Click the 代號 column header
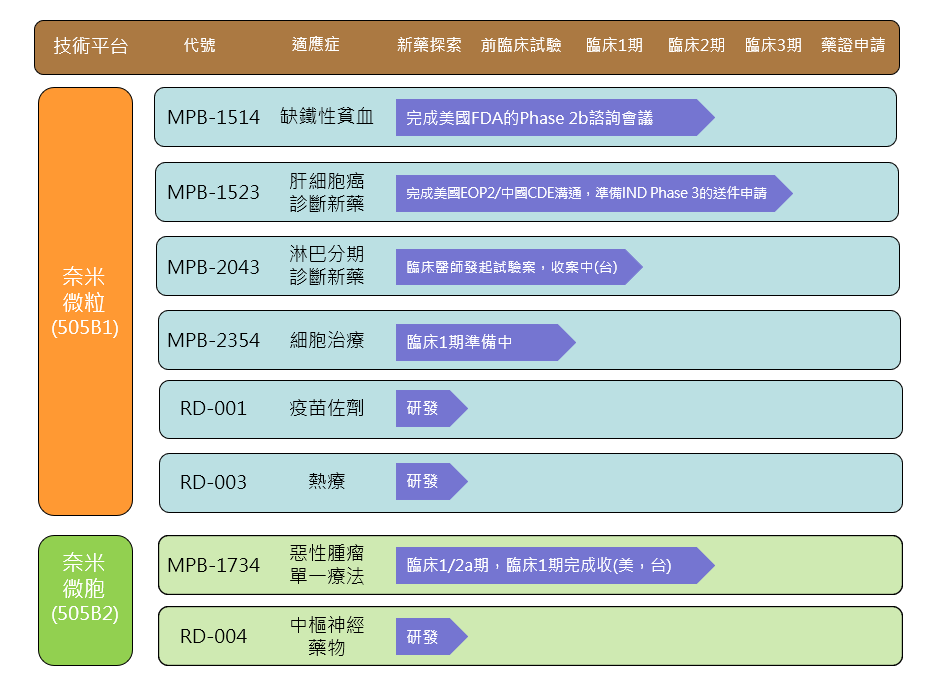The height and width of the screenshot is (682, 947). (x=199, y=45)
